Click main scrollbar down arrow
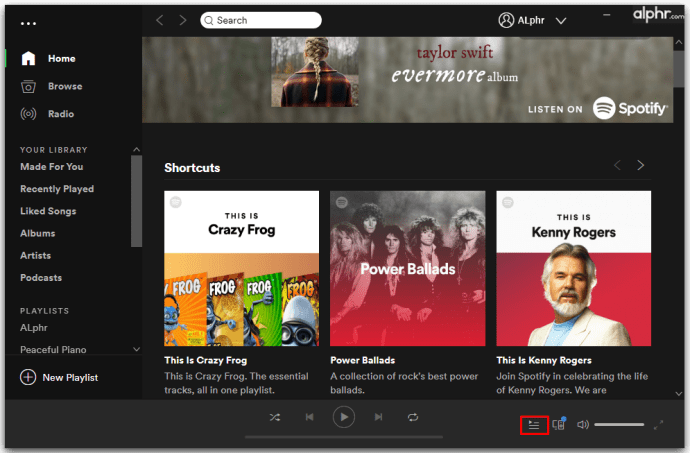 point(679,394)
